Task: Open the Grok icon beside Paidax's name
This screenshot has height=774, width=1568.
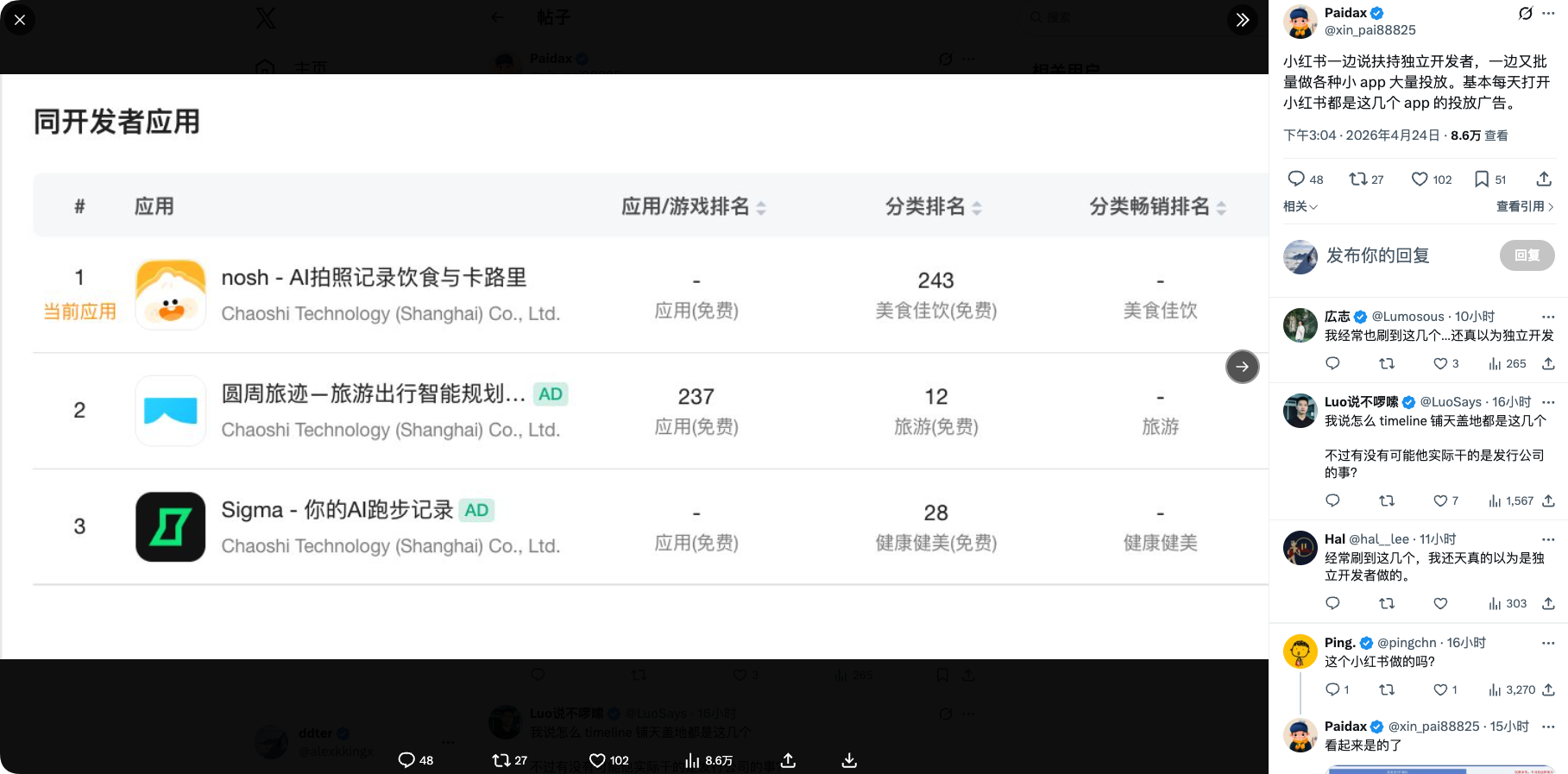Action: [1525, 13]
